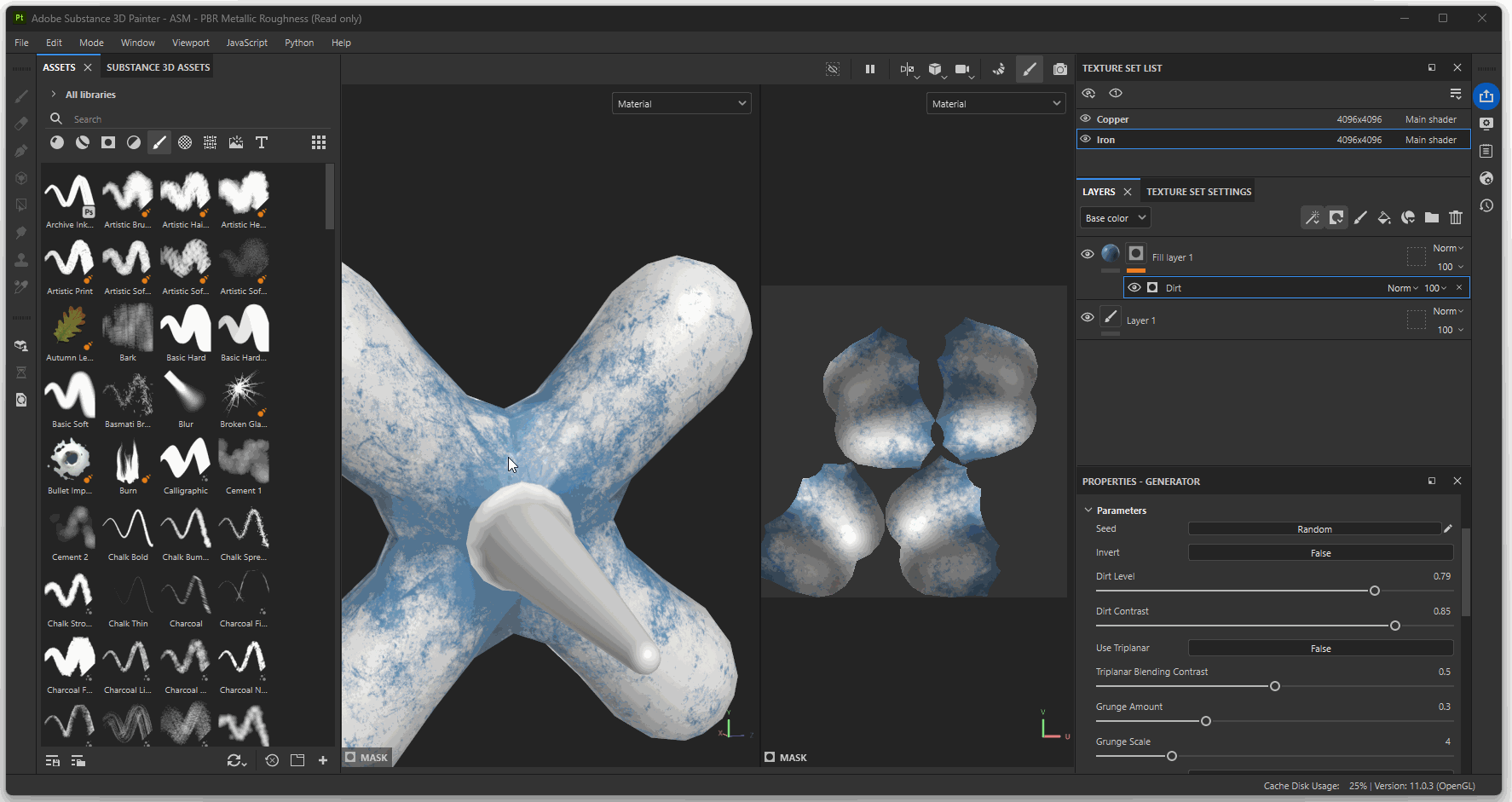Open the Base color channel dropdown

[x=1115, y=218]
